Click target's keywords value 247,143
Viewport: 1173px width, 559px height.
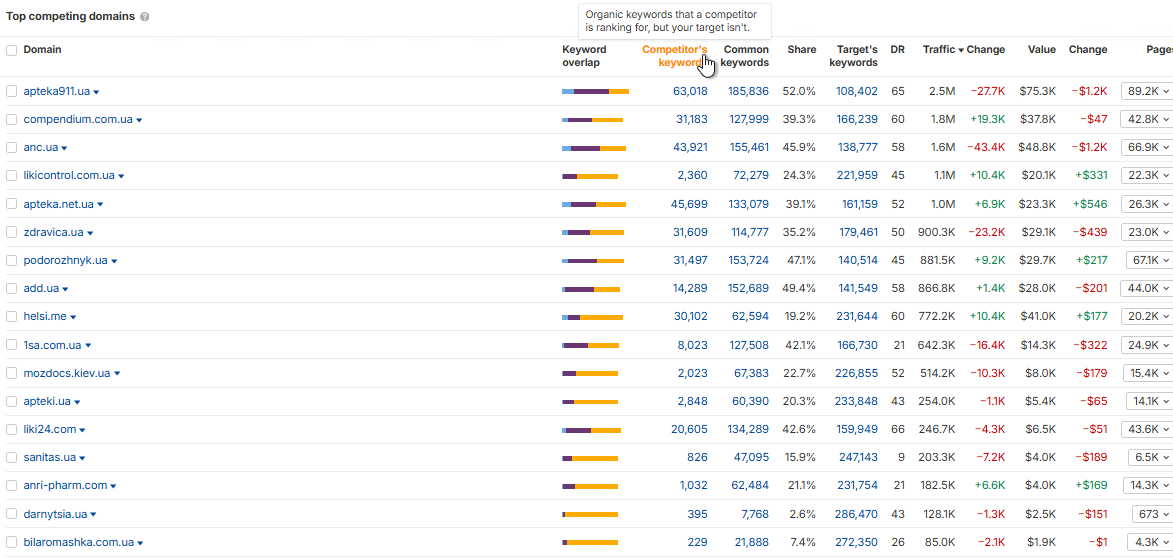click(857, 457)
